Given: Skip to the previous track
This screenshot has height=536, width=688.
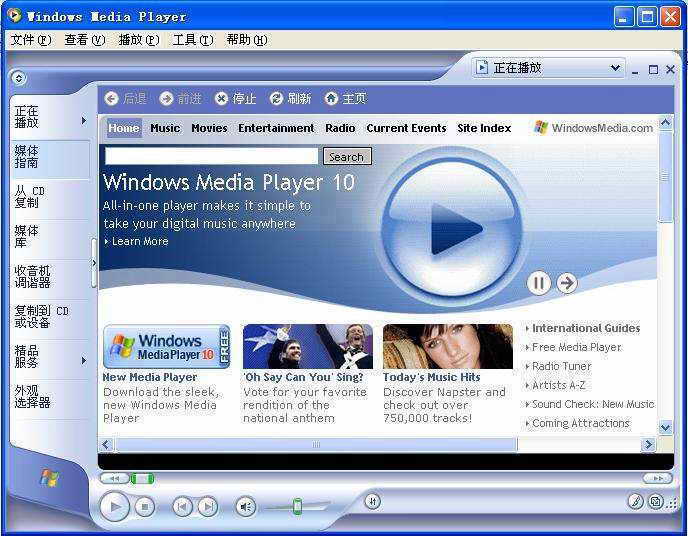Looking at the screenshot, I should (182, 507).
